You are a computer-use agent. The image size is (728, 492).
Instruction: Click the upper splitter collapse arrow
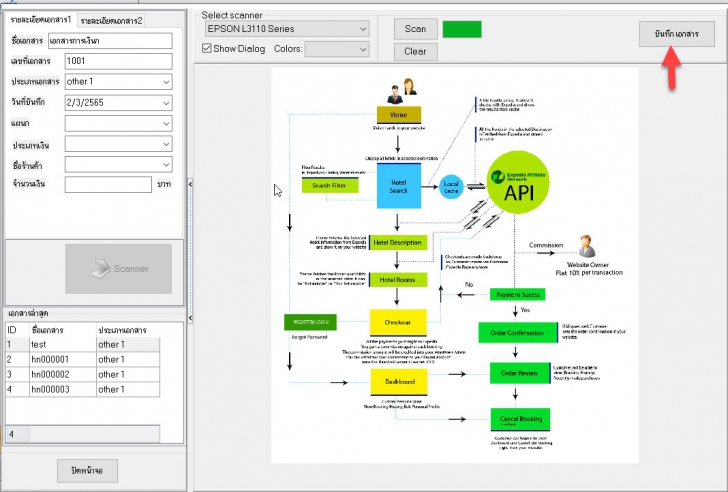click(x=190, y=184)
